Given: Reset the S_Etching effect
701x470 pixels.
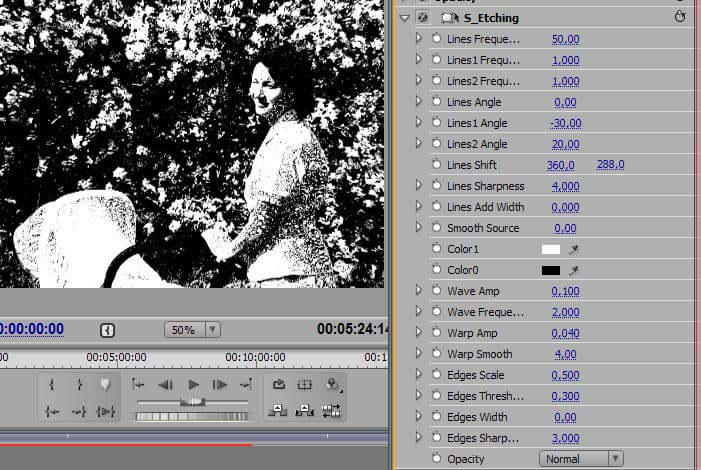Looking at the screenshot, I should pyautogui.click(x=680, y=17).
